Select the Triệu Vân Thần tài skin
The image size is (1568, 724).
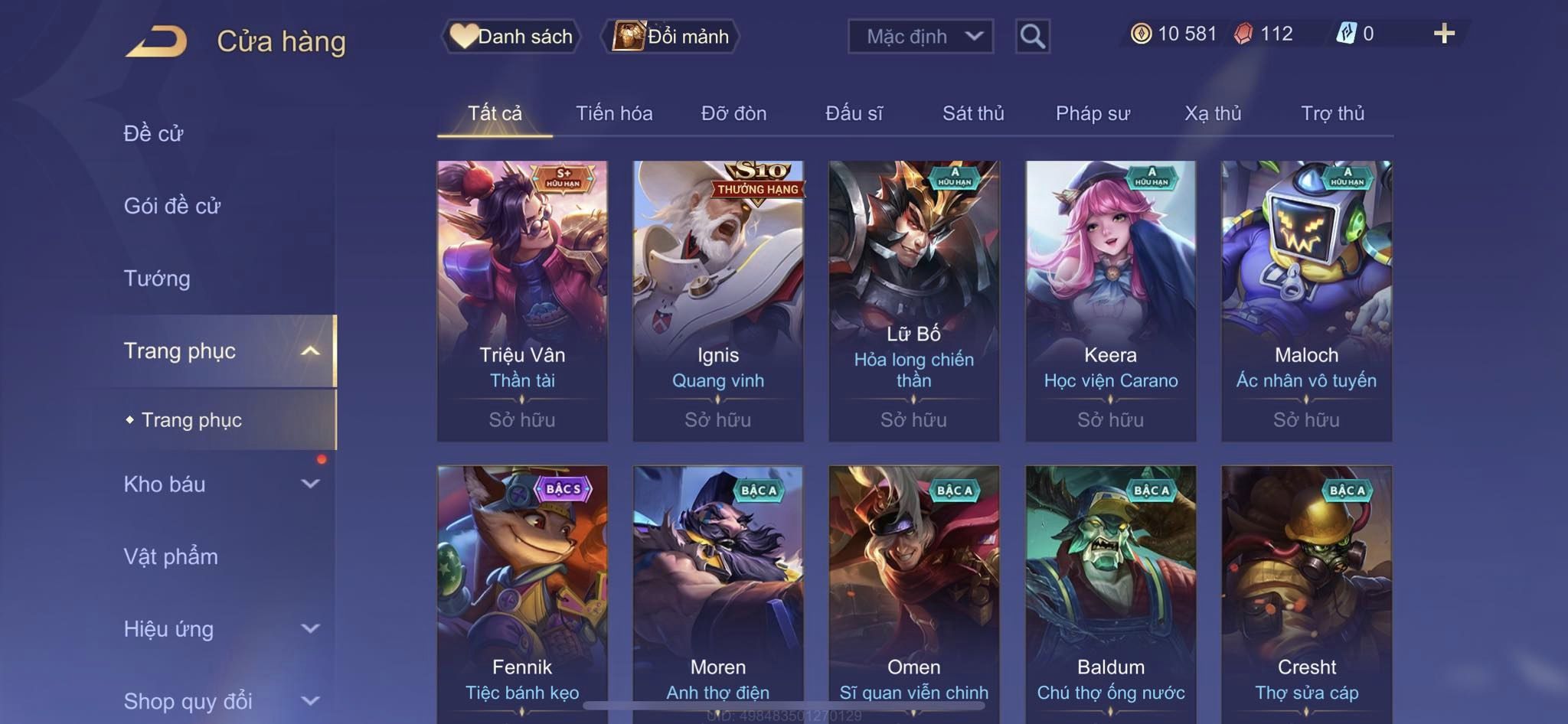[522, 301]
